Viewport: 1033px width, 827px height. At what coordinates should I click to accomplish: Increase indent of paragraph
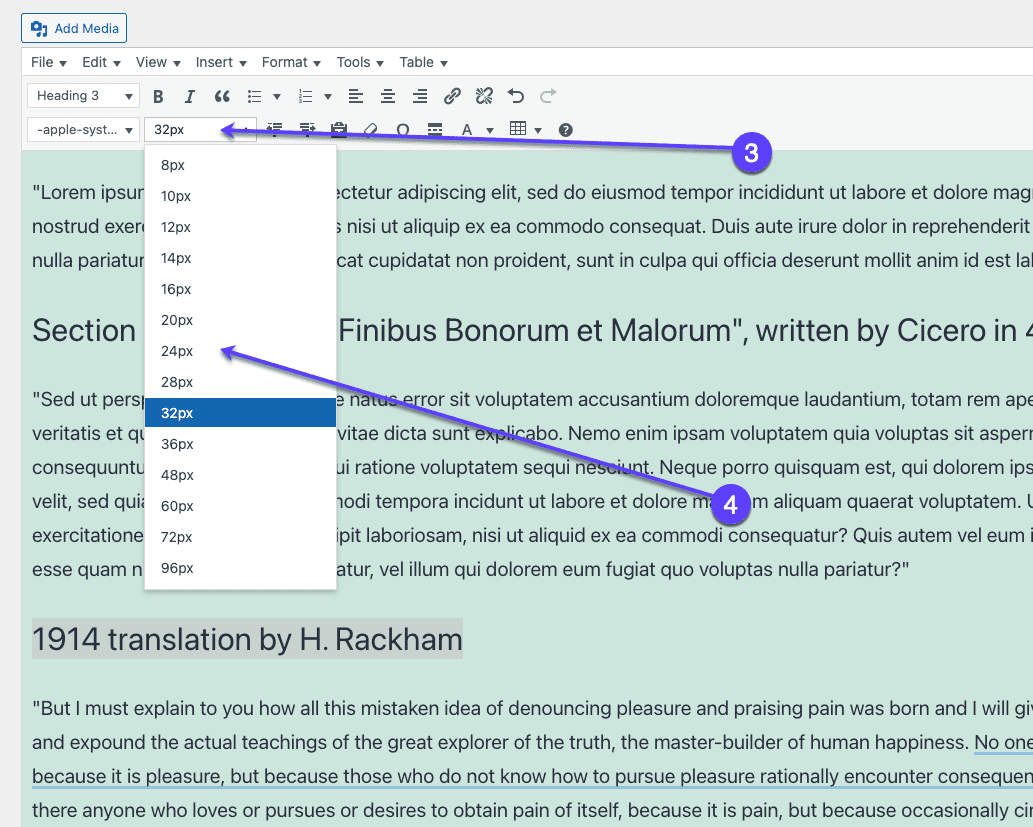[x=307, y=130]
